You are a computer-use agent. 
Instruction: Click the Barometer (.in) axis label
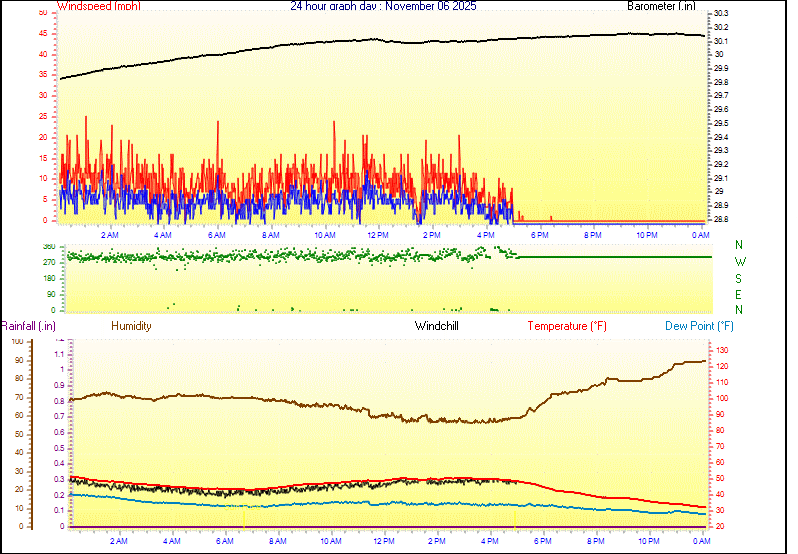pyautogui.click(x=661, y=6)
